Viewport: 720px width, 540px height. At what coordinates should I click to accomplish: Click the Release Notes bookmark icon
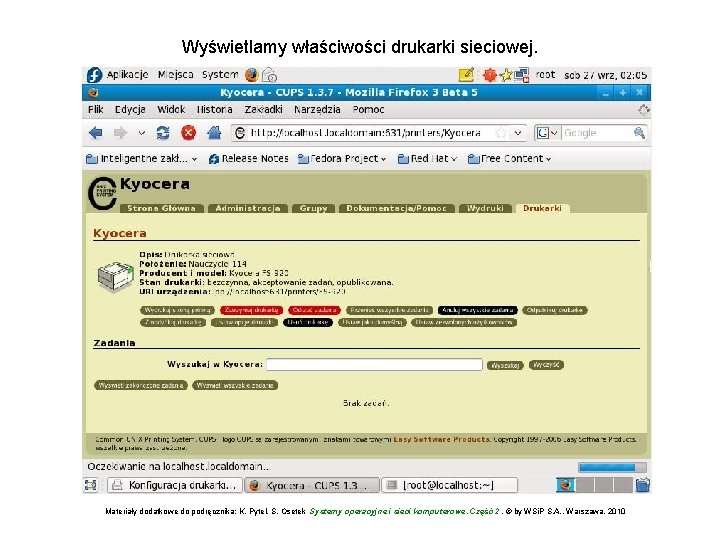point(214,159)
